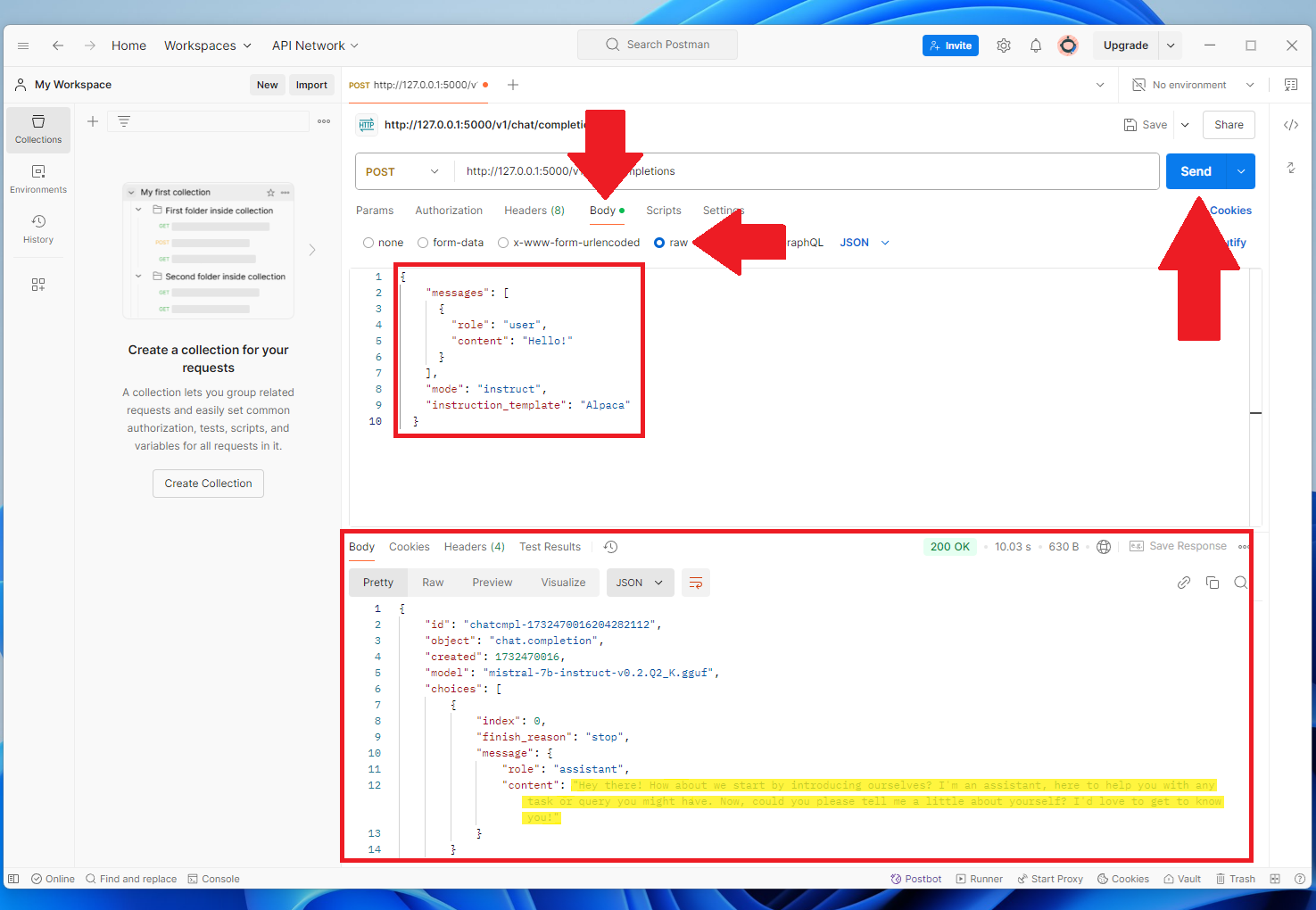Open the settings gear icon
The width and height of the screenshot is (1316, 910).
(x=1004, y=45)
